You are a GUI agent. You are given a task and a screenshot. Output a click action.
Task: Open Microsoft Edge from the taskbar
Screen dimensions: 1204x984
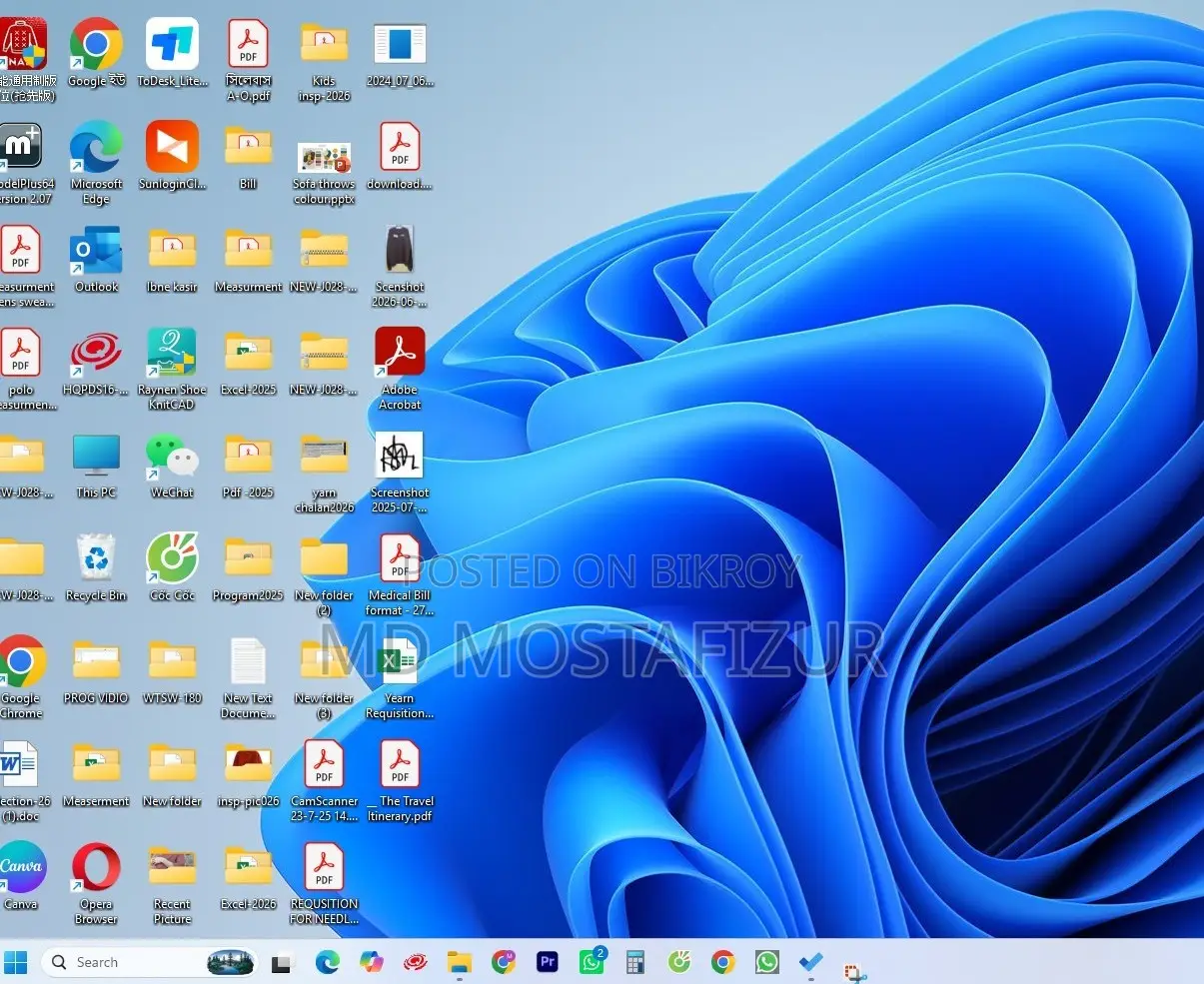328,962
